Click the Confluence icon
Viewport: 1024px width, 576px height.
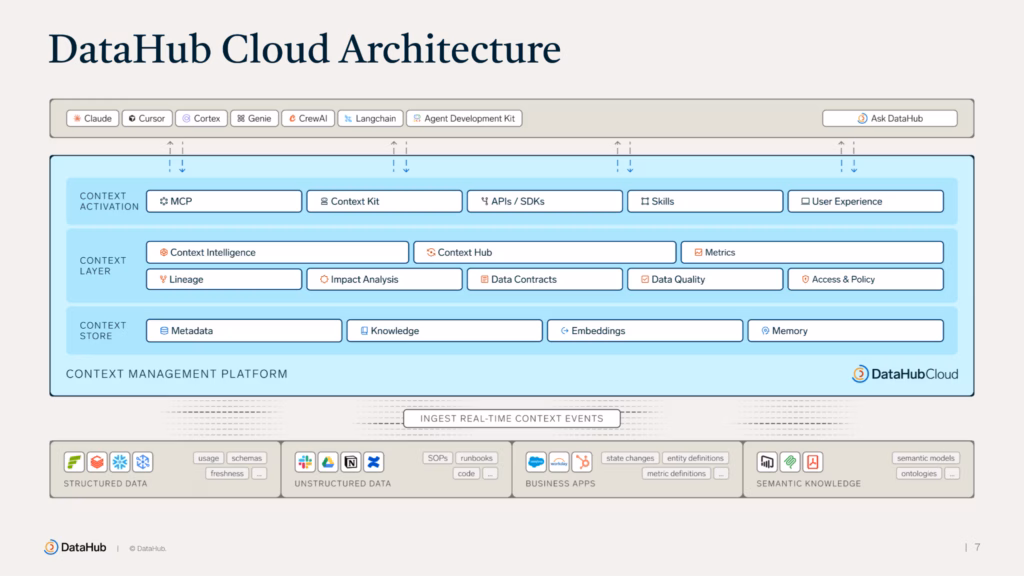(374, 462)
